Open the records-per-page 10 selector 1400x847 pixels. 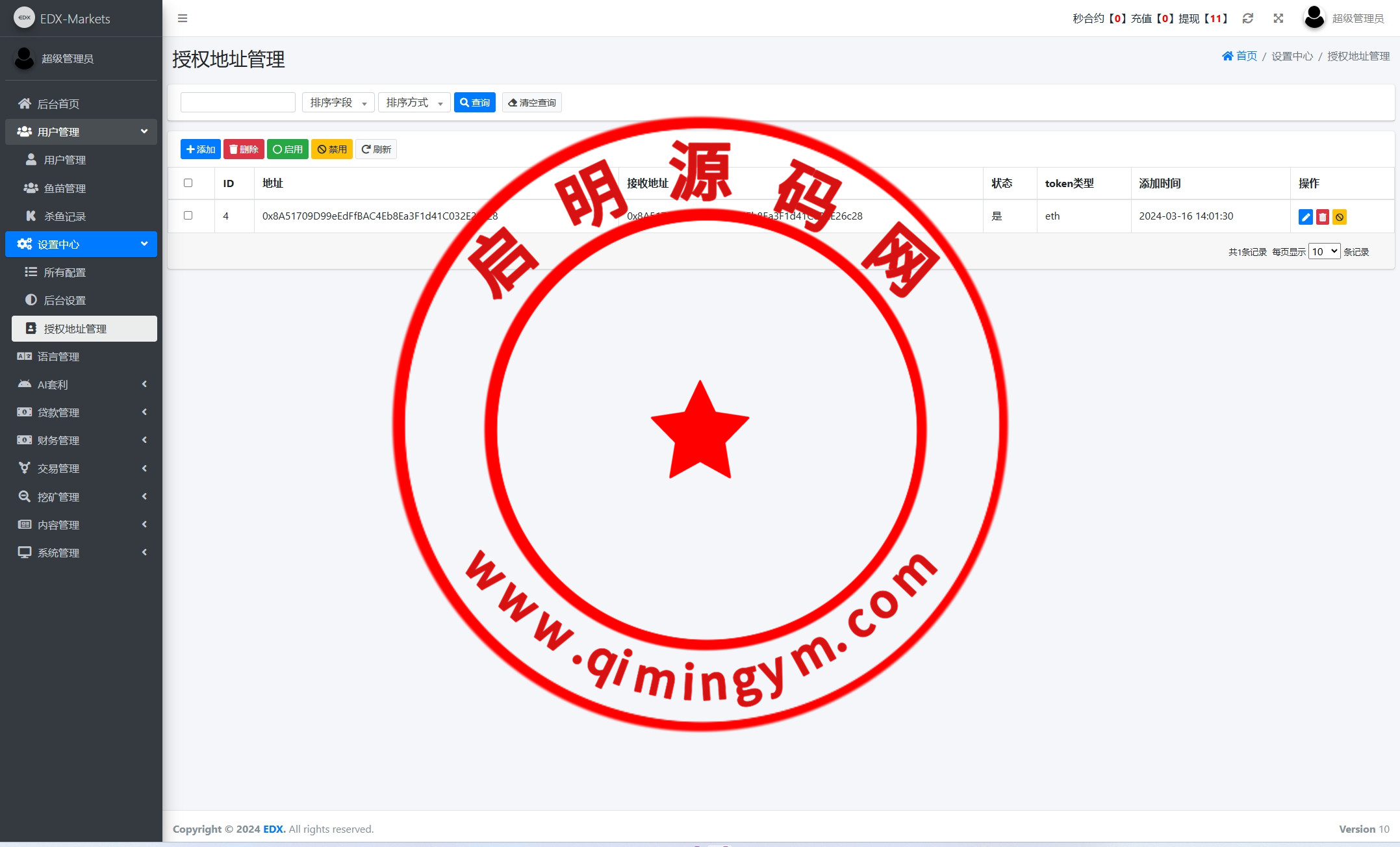click(1323, 251)
